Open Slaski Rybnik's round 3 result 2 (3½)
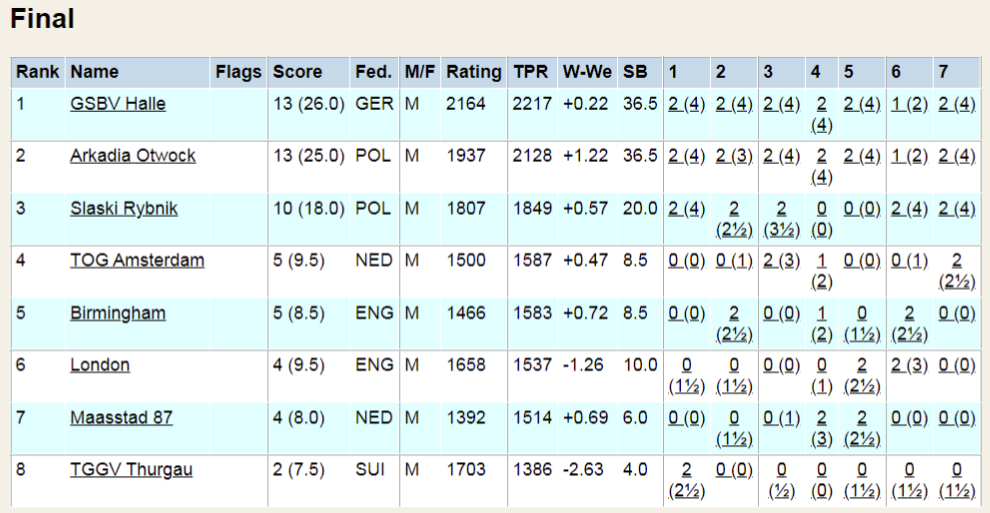The width and height of the screenshot is (990, 513). [781, 219]
